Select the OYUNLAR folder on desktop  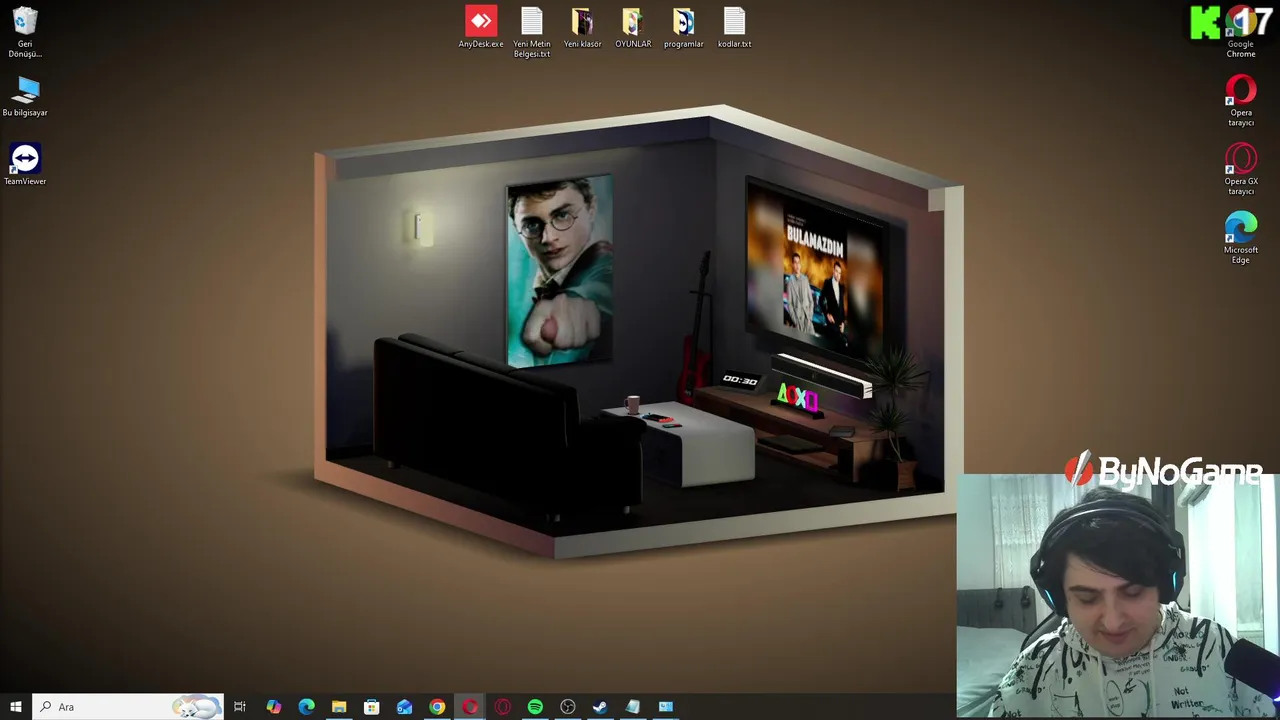click(x=633, y=27)
